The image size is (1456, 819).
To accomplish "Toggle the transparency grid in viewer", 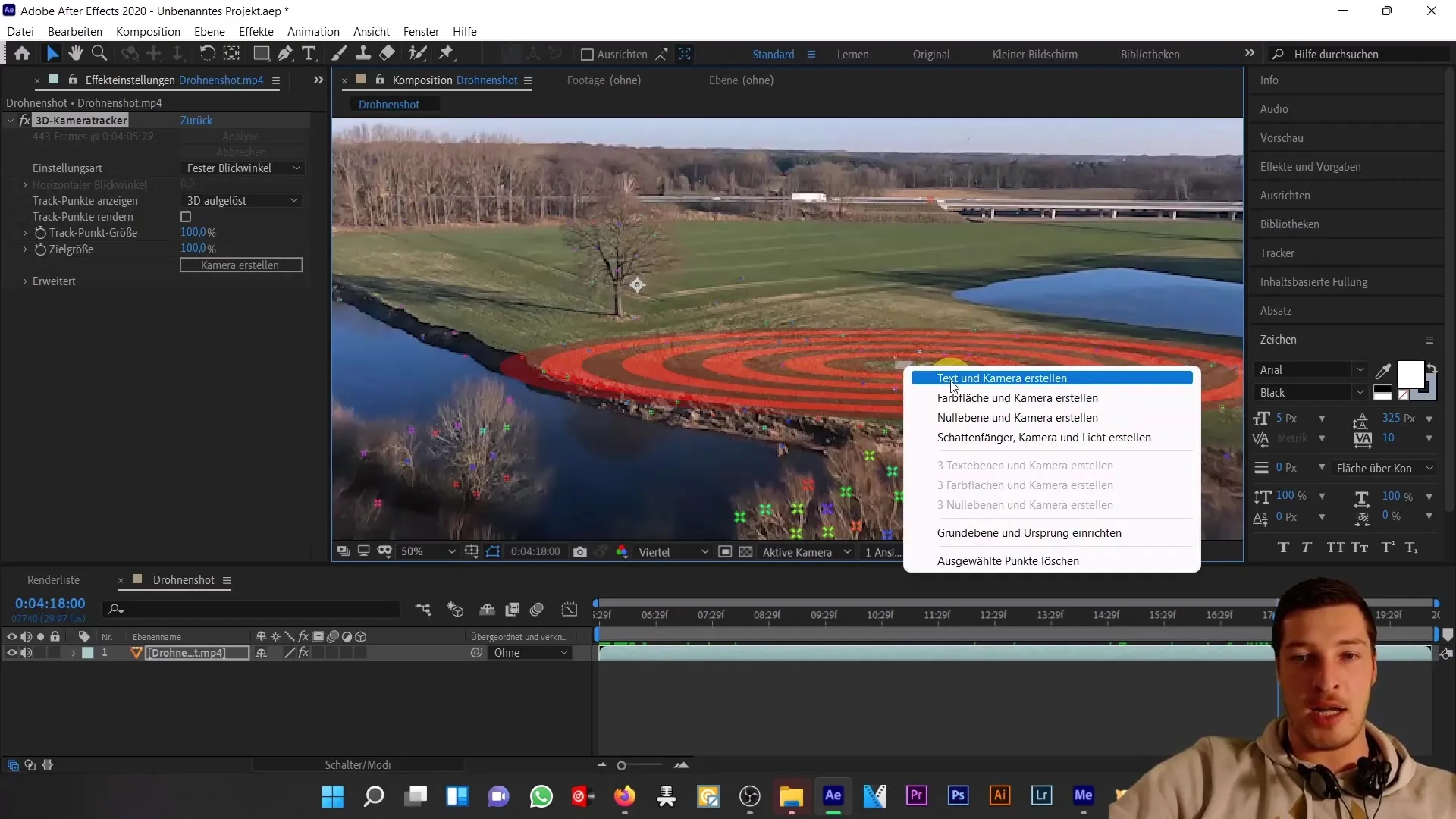I will click(745, 552).
